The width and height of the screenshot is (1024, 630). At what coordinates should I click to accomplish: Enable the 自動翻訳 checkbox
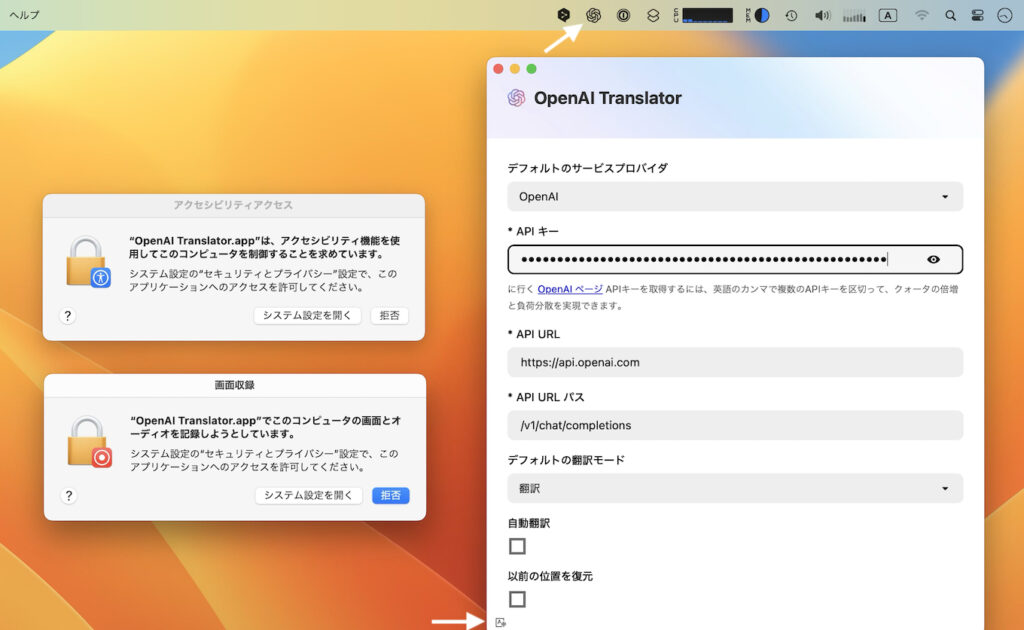point(517,546)
